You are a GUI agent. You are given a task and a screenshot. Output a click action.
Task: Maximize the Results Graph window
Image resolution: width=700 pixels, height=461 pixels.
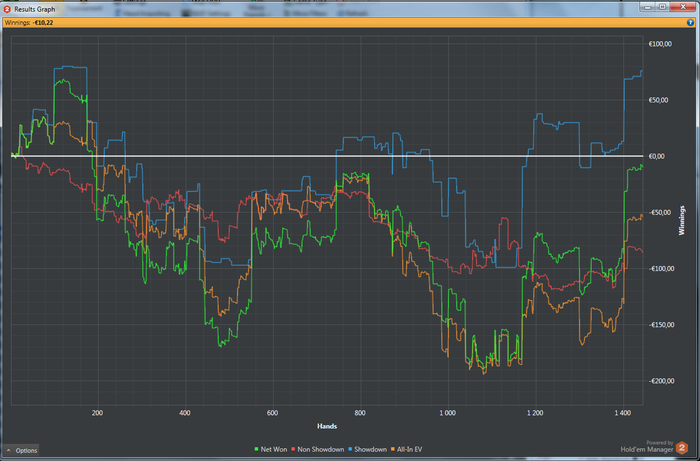coord(662,7)
